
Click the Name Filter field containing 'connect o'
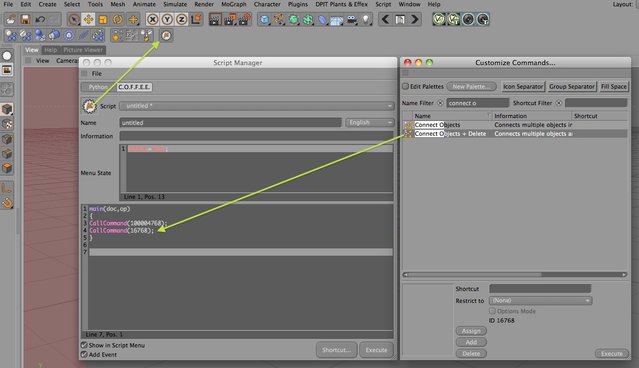pos(478,103)
